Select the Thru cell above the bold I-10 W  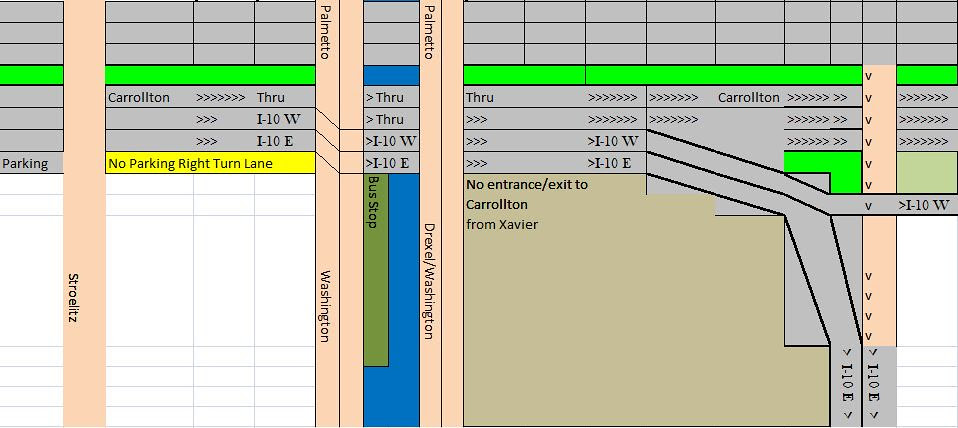(x=285, y=97)
